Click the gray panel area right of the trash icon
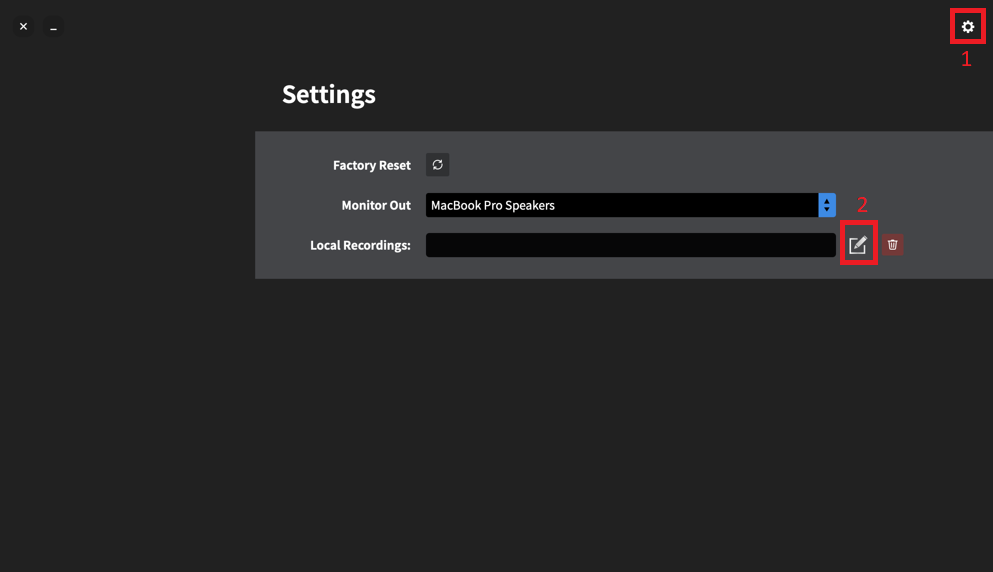The height and width of the screenshot is (572, 993). (948, 245)
